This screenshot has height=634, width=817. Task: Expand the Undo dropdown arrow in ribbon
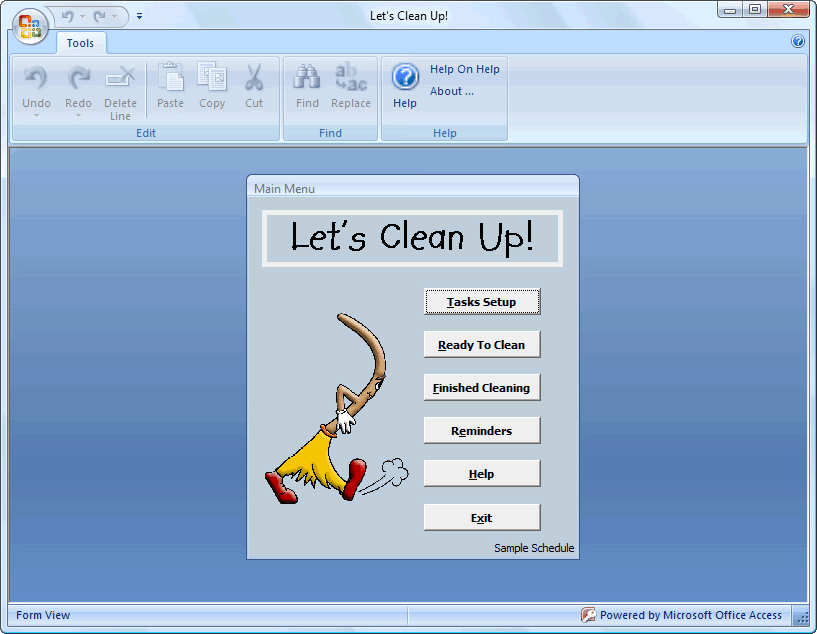pyautogui.click(x=36, y=116)
